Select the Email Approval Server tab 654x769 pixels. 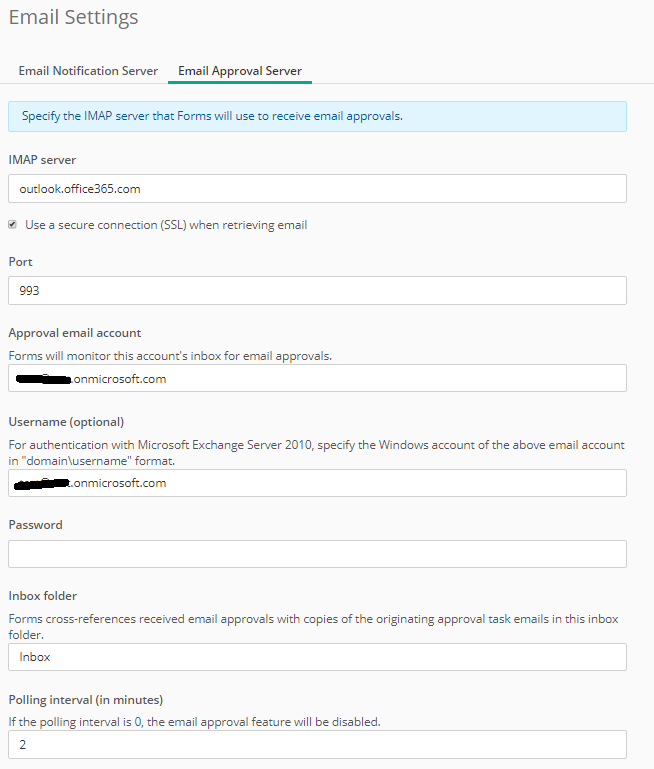coord(240,71)
